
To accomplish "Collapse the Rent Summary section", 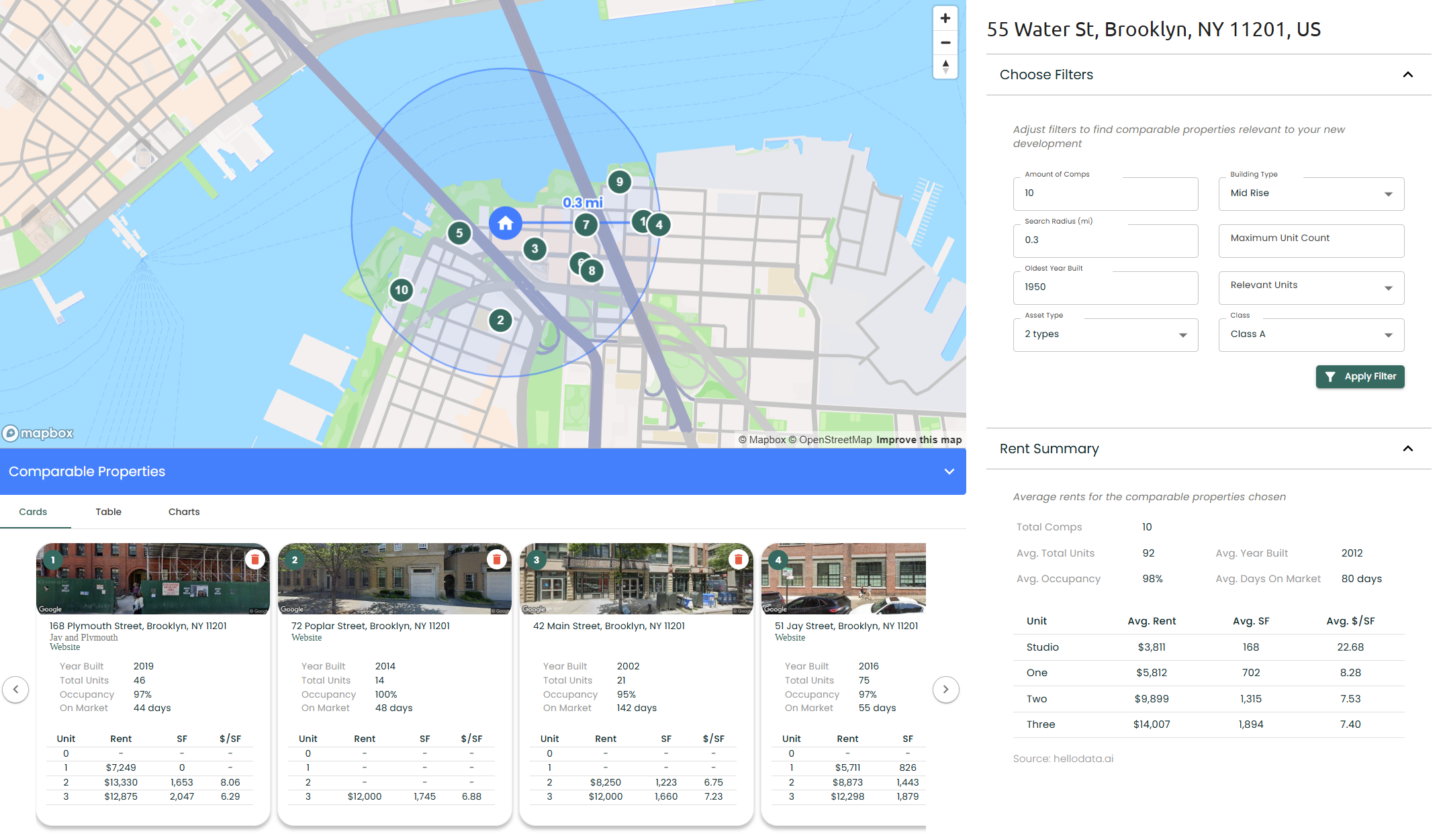I will point(1407,449).
